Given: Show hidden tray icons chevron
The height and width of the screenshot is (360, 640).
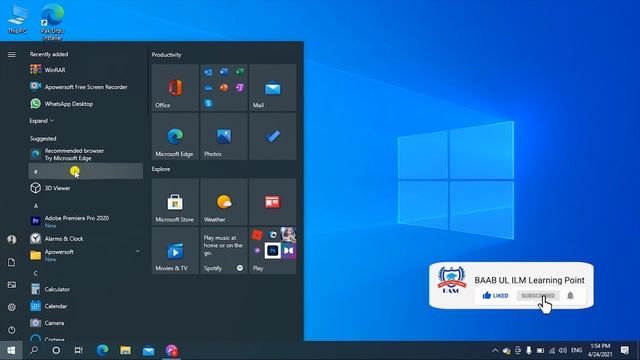Looking at the screenshot, I should pyautogui.click(x=495, y=350).
